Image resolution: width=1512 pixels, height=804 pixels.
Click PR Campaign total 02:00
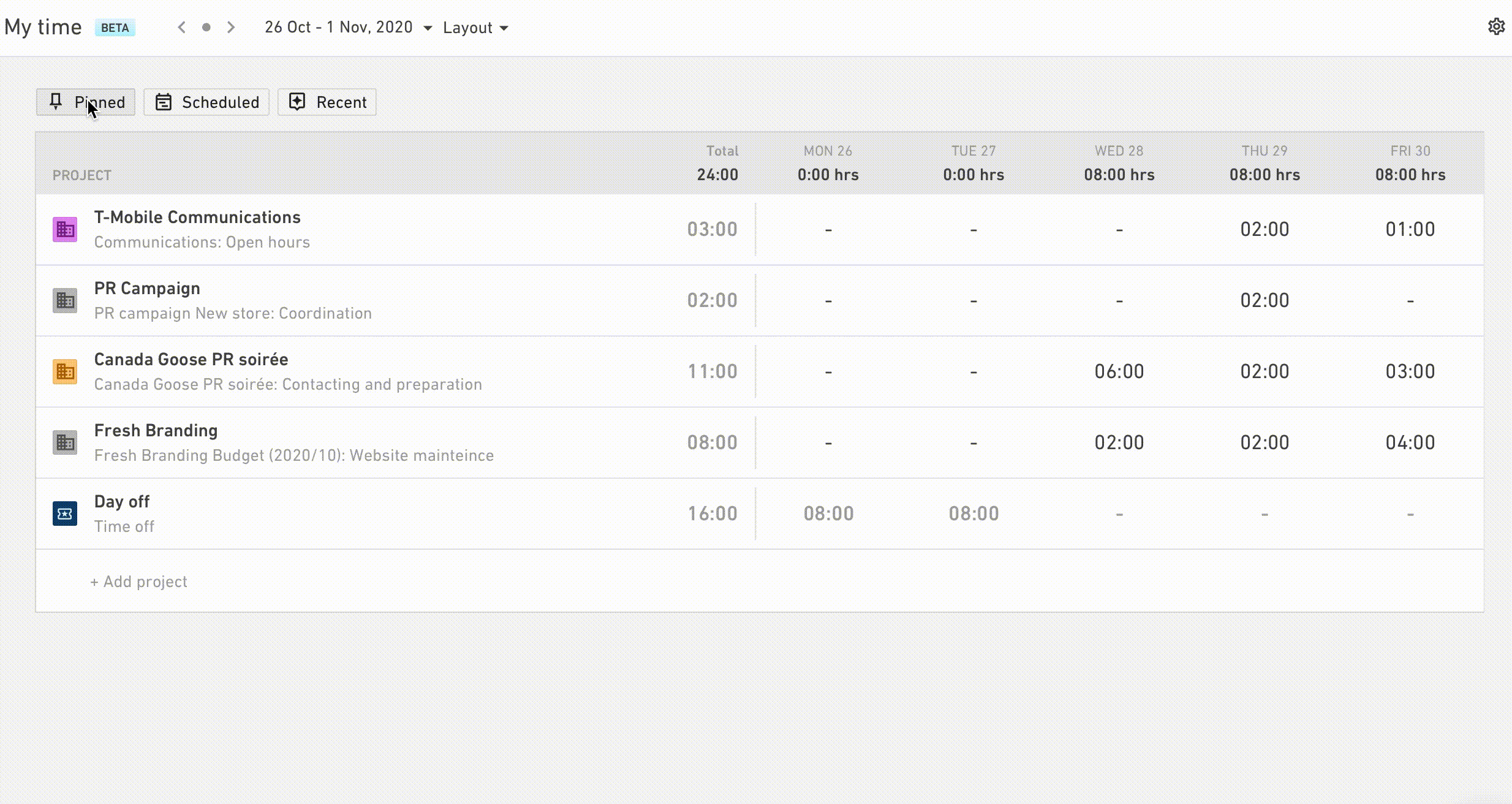click(712, 300)
